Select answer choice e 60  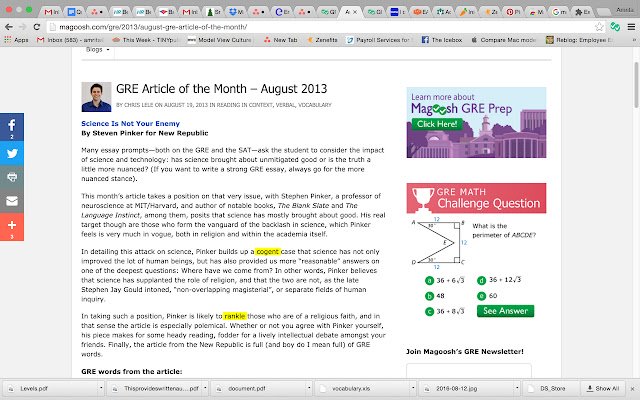click(x=487, y=296)
